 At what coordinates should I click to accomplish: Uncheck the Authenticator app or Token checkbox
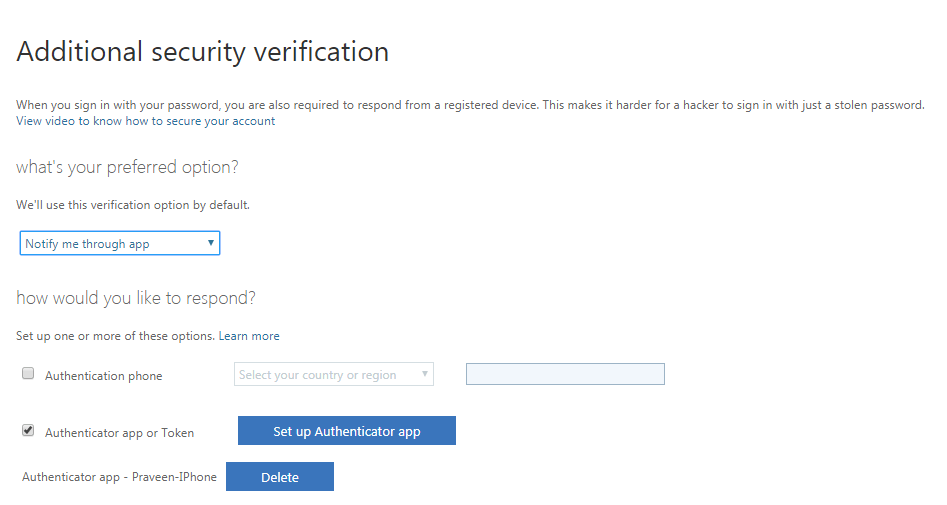[x=28, y=431]
